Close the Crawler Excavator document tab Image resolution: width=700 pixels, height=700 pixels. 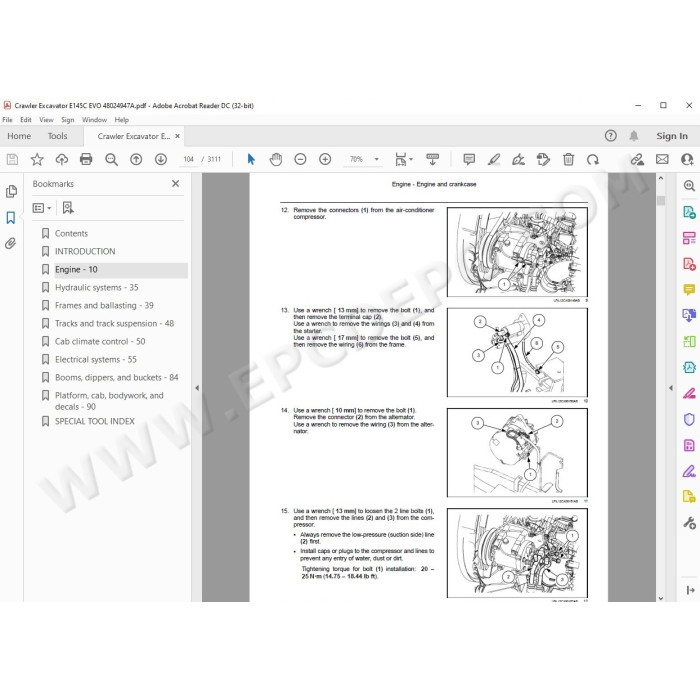click(x=177, y=136)
